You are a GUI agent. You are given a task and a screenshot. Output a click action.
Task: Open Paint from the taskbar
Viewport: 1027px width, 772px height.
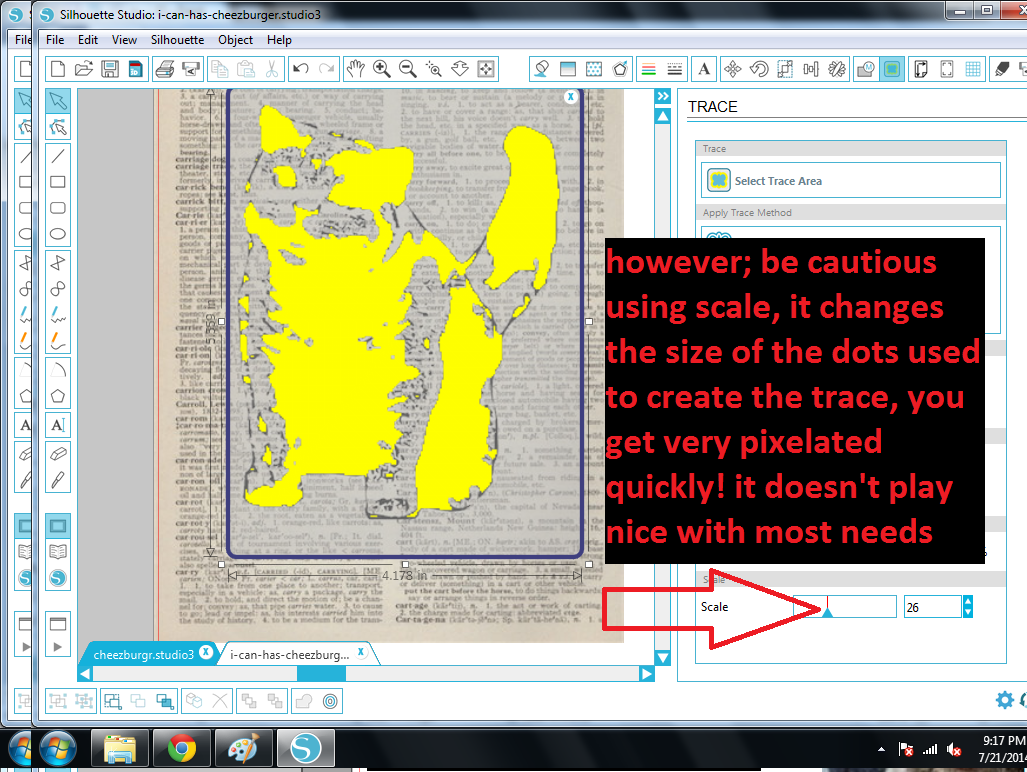click(243, 748)
